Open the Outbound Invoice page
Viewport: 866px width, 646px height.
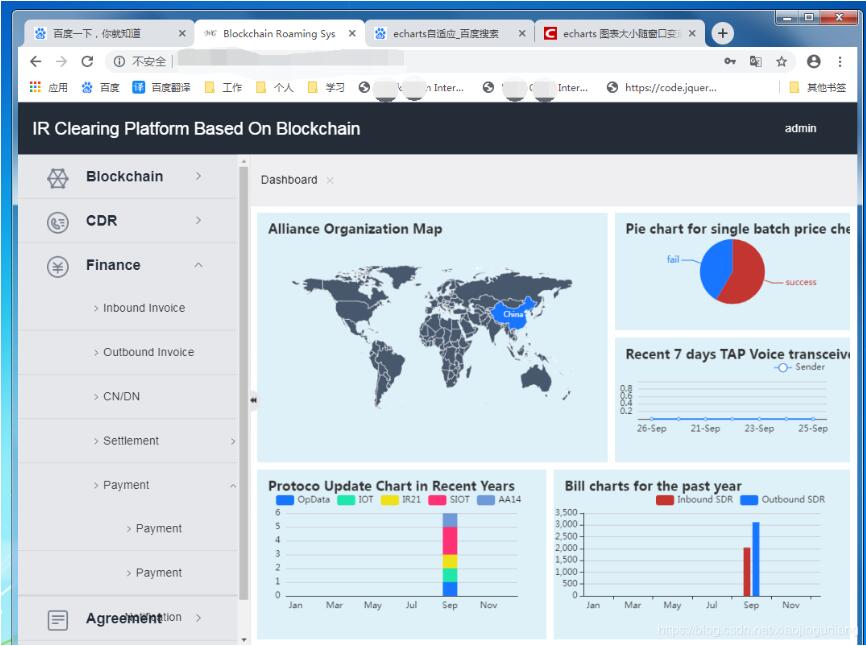click(148, 352)
